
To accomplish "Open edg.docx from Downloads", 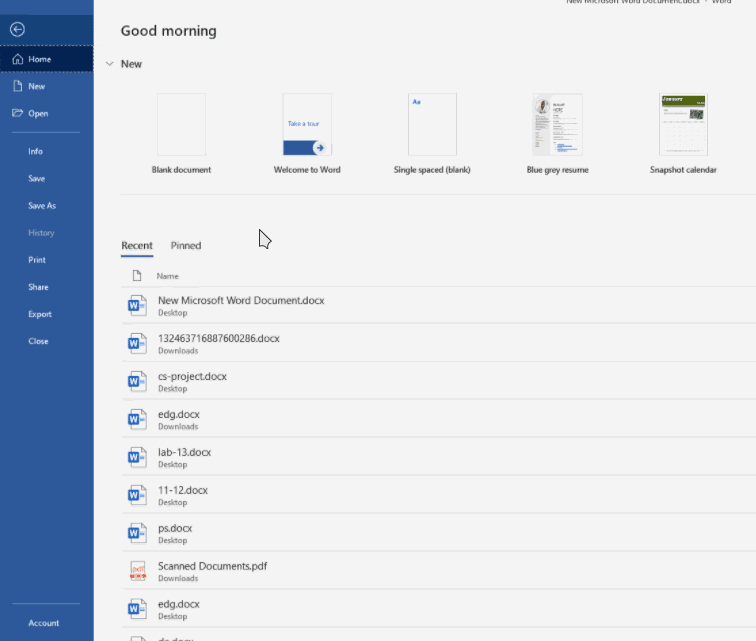I will pyautogui.click(x=179, y=414).
